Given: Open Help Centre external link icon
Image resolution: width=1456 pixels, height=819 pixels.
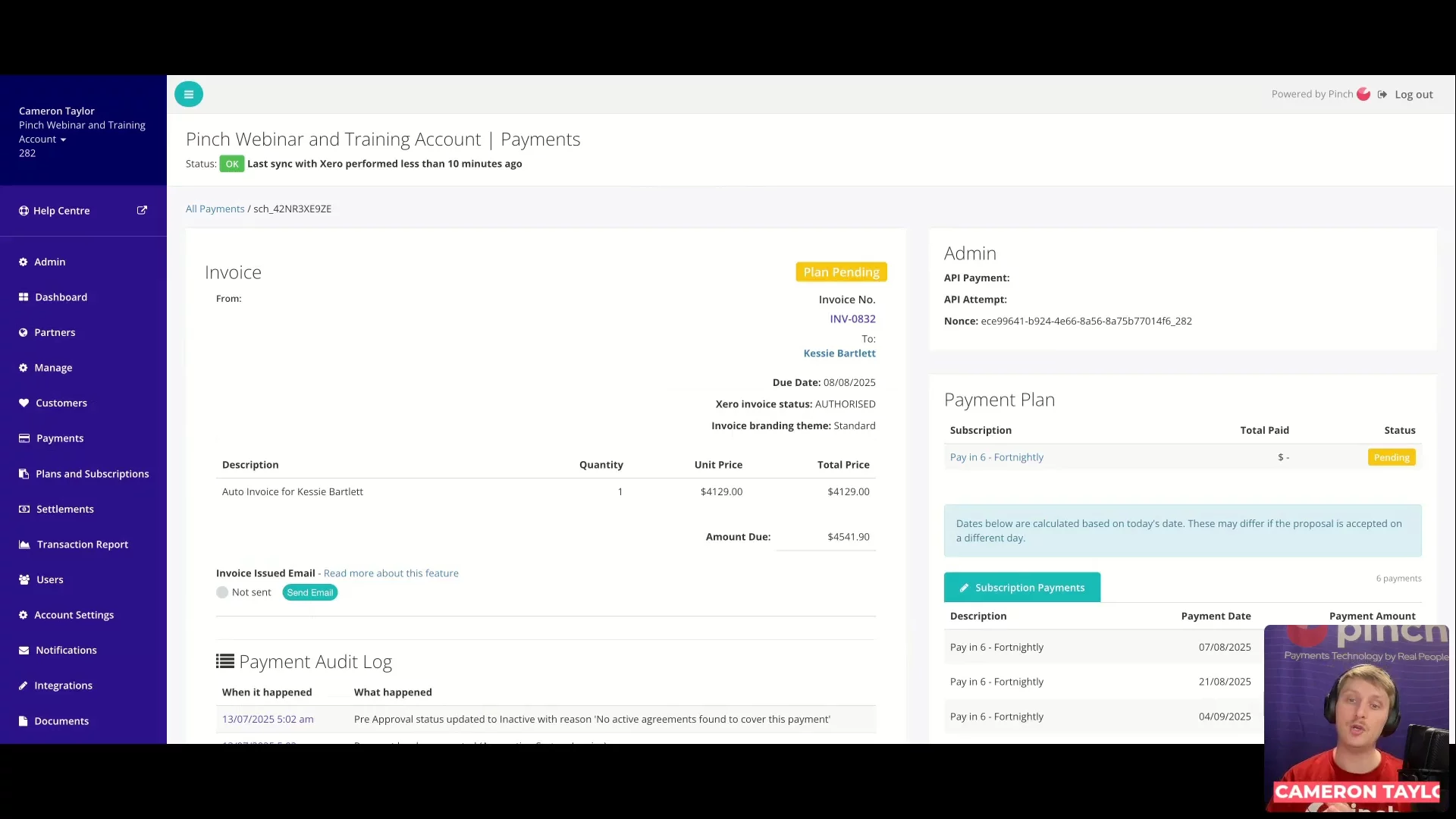Looking at the screenshot, I should (x=142, y=210).
